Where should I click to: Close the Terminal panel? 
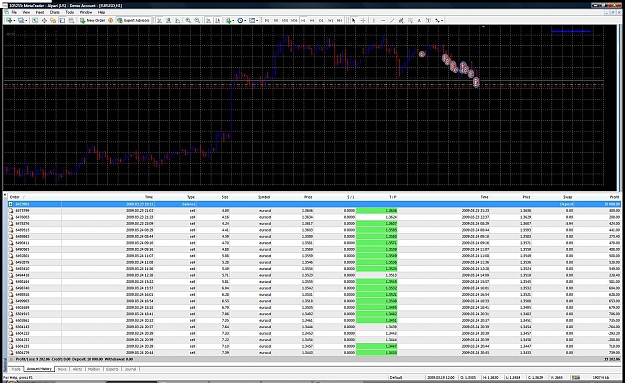pos(5,195)
